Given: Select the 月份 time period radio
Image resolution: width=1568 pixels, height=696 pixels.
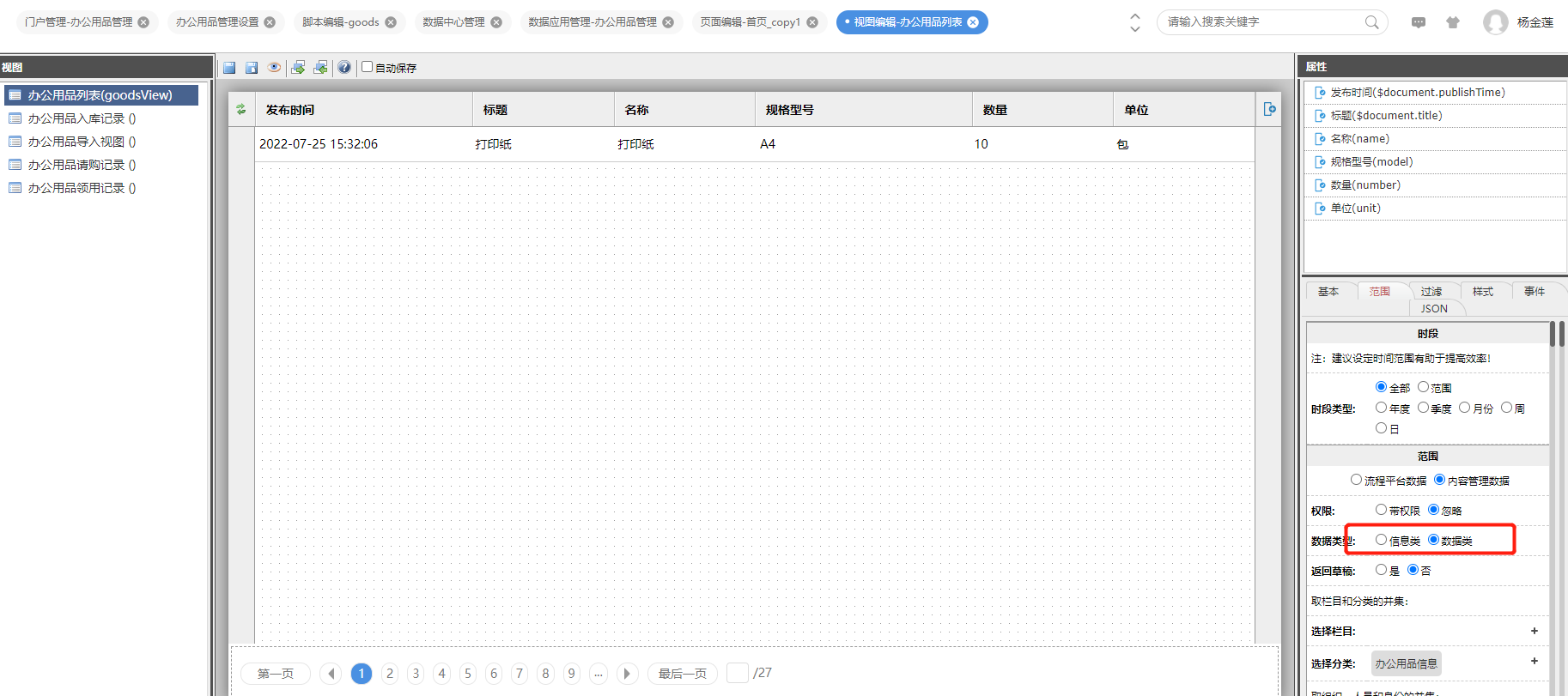Looking at the screenshot, I should click(x=1465, y=408).
